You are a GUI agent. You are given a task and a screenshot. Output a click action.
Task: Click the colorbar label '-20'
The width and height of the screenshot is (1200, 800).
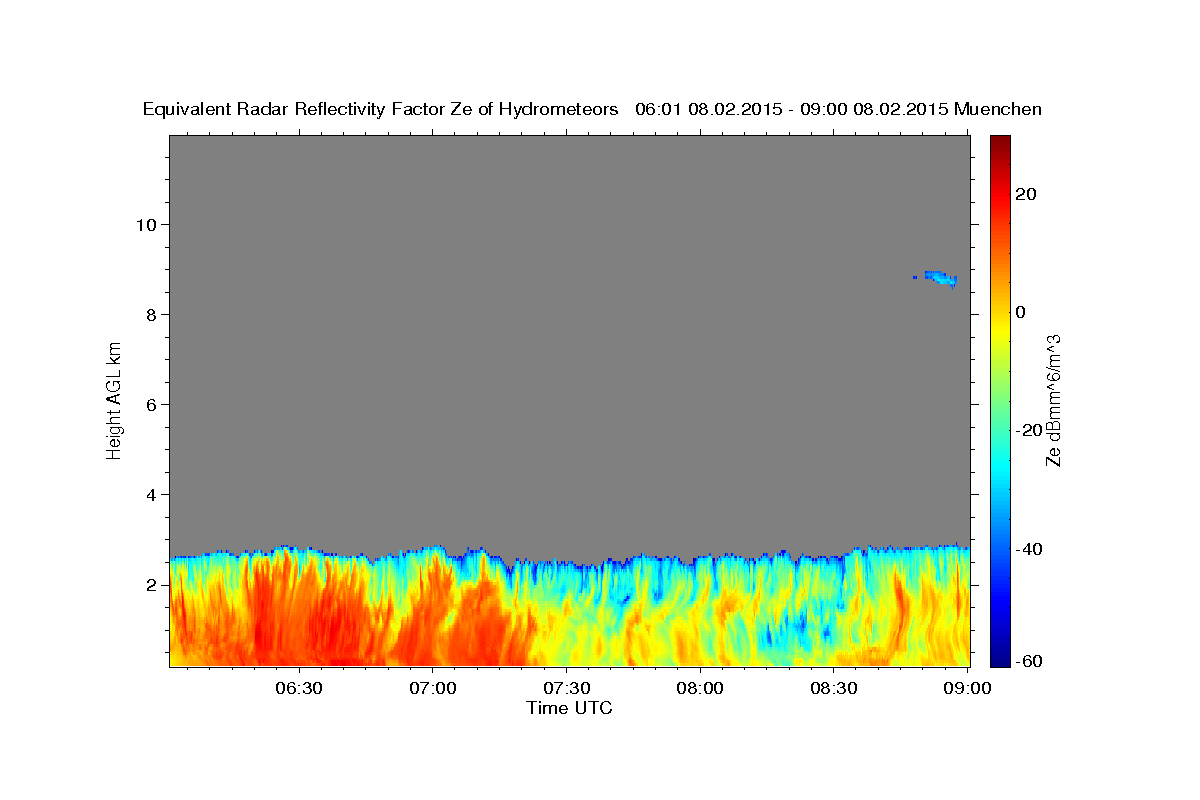pyautogui.click(x=1029, y=430)
